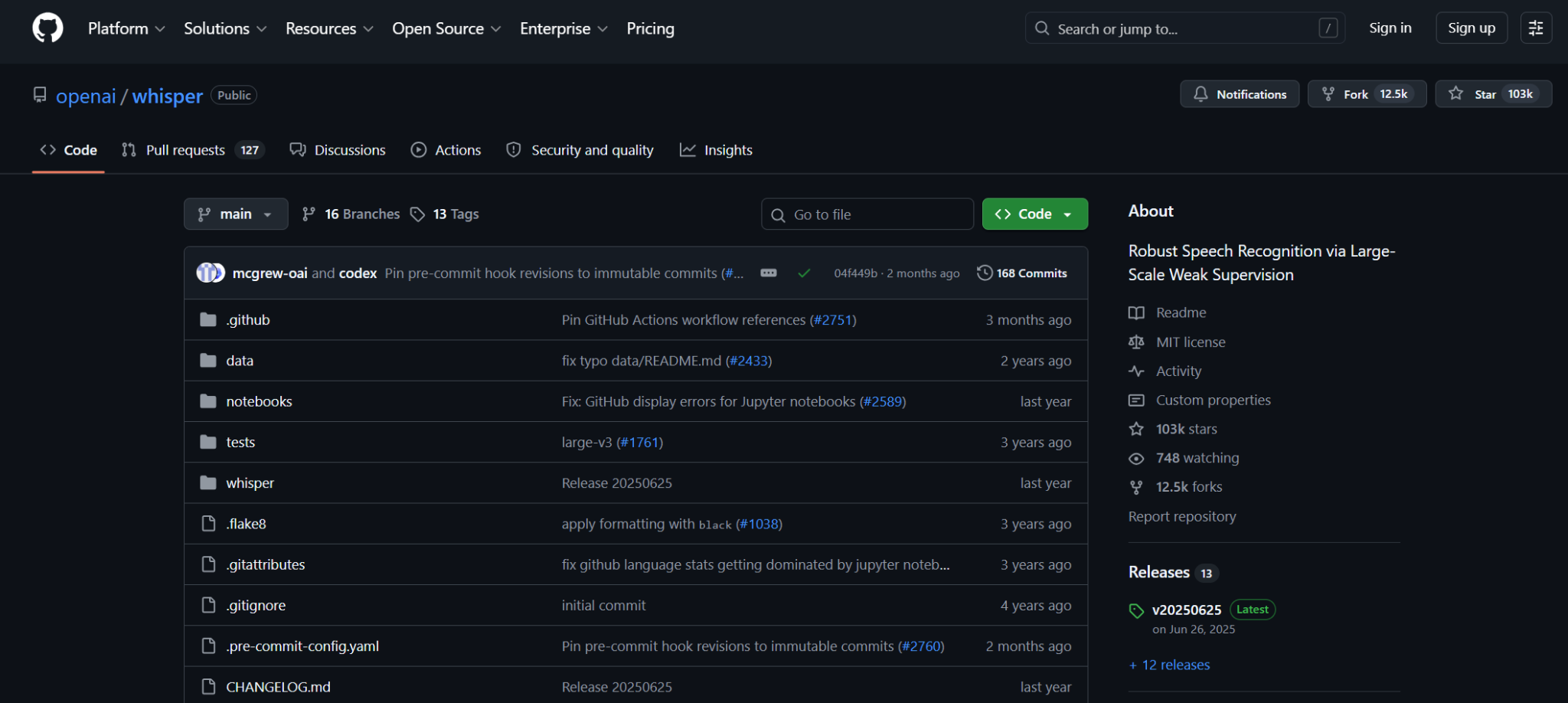Open the .flake8 file
This screenshot has width=1568, height=703.
[x=246, y=524]
